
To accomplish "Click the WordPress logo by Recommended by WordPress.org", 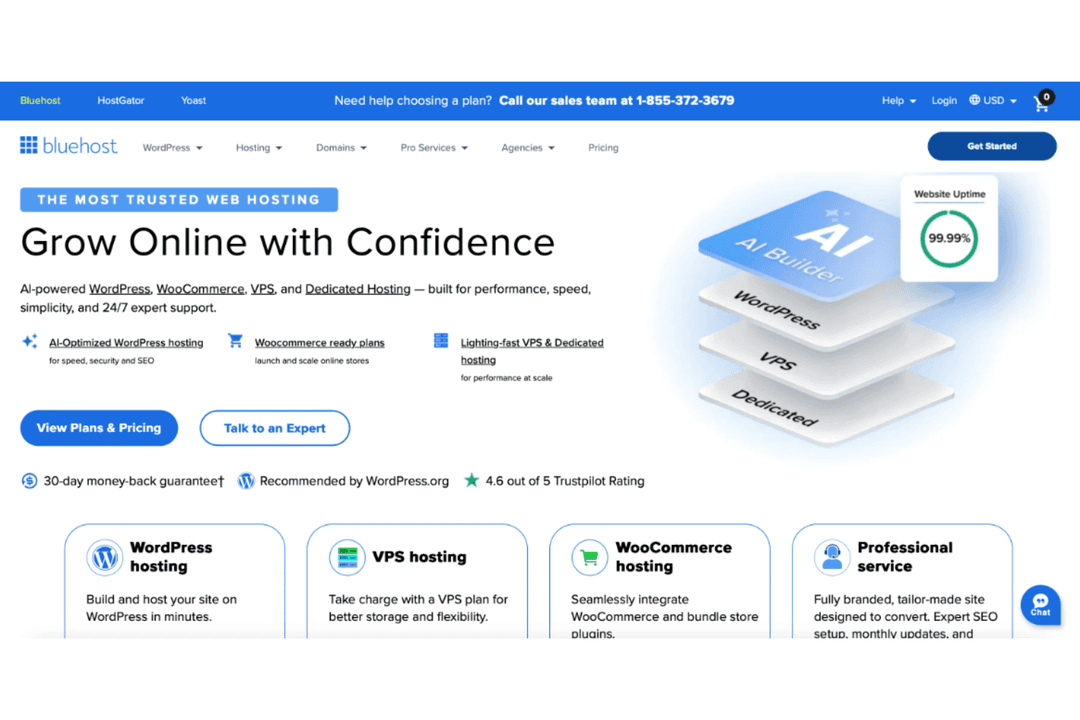I will pyautogui.click(x=246, y=481).
